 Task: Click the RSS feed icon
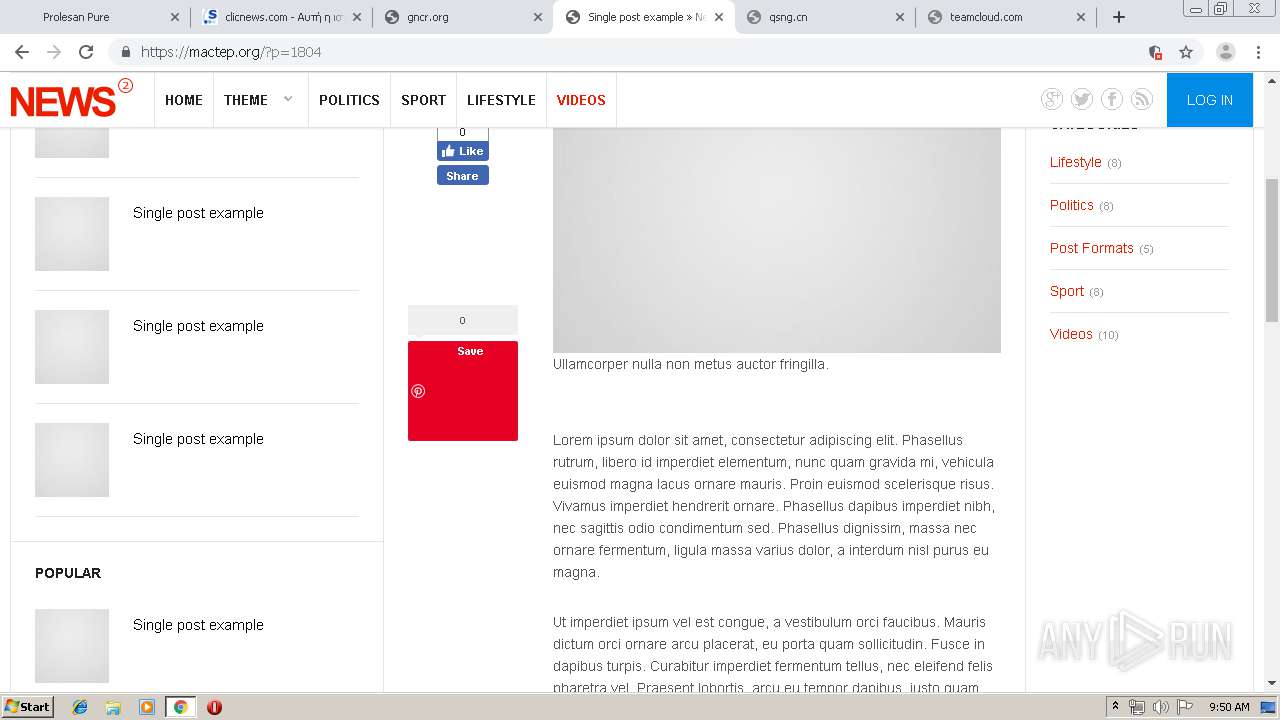(1142, 99)
